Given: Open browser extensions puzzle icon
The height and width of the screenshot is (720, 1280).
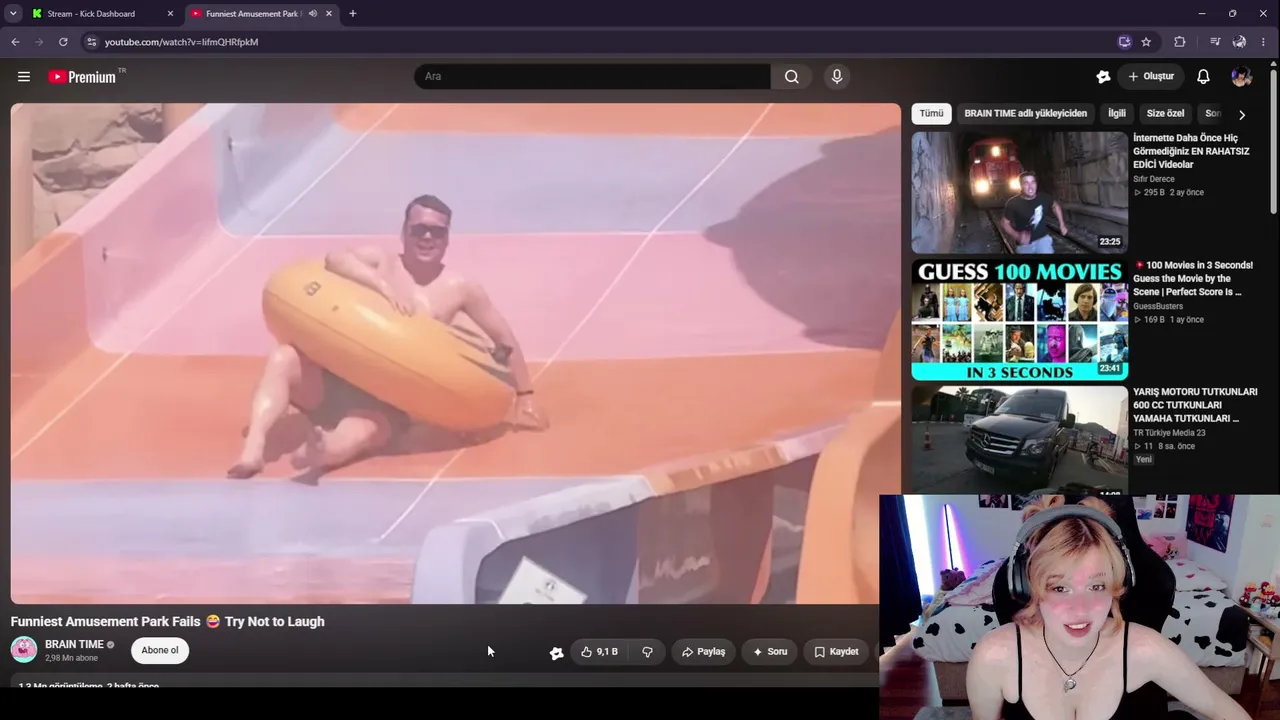Looking at the screenshot, I should [1180, 42].
